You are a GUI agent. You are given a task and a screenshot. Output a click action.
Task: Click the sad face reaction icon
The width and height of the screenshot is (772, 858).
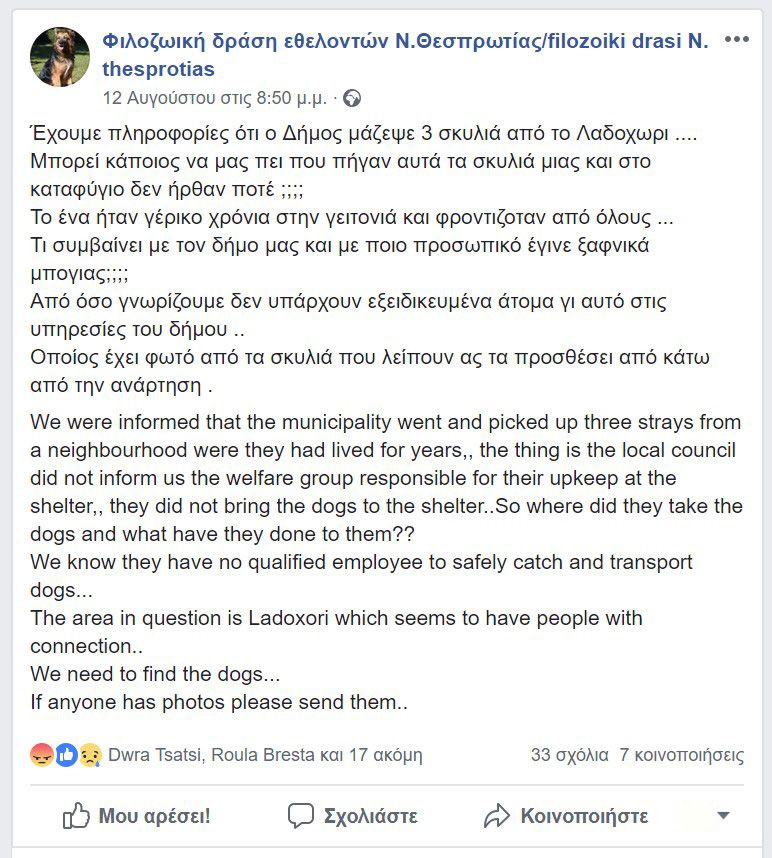coord(90,754)
